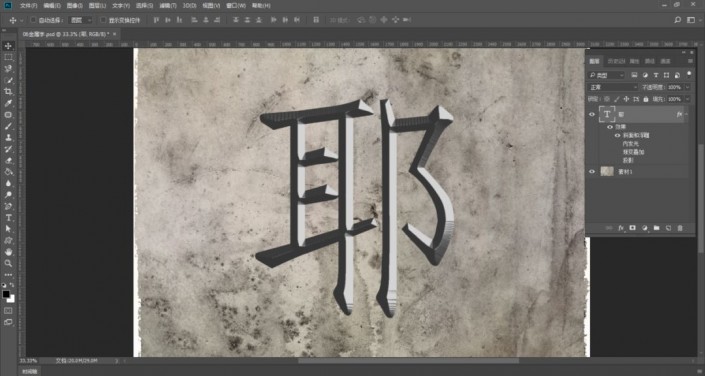Toggle the 自动选择 checkbox

click(33, 20)
